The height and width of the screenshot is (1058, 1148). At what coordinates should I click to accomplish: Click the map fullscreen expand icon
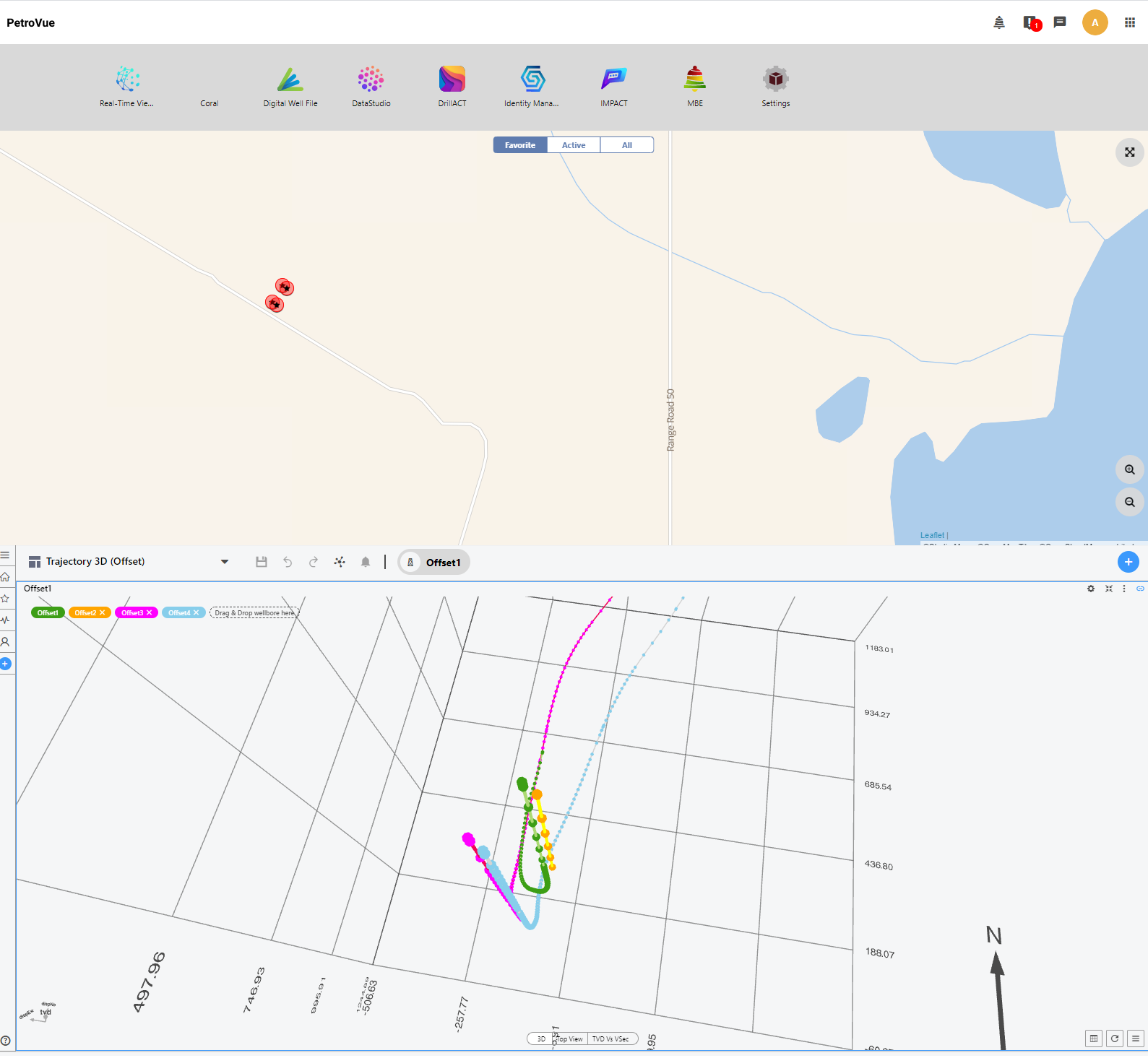coord(1129,152)
